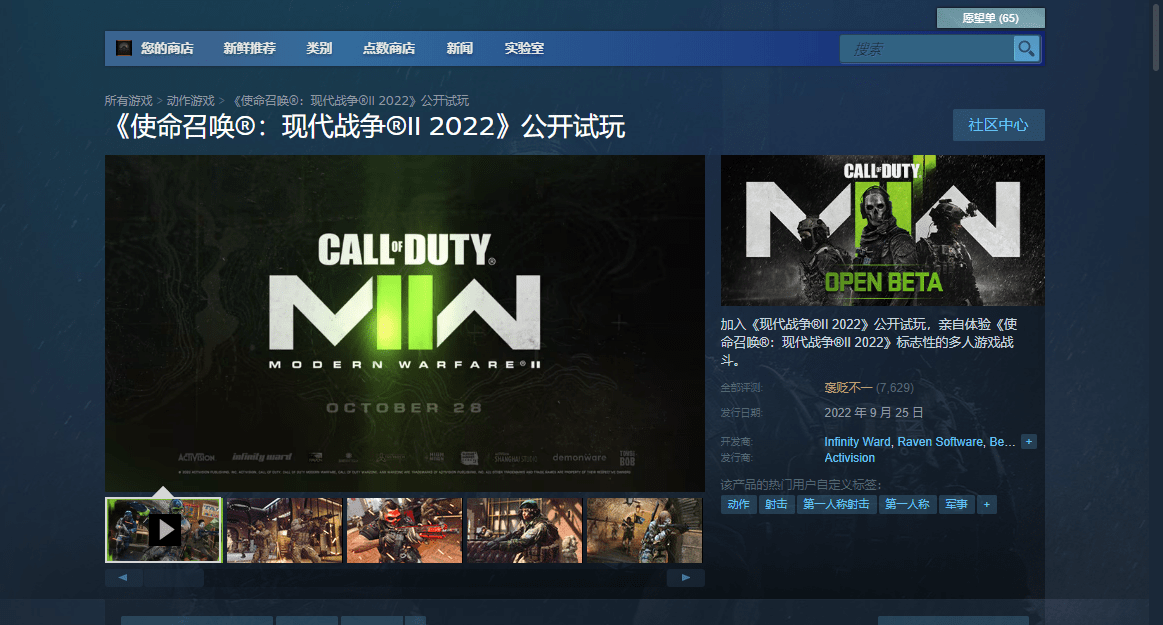The height and width of the screenshot is (625, 1163).
Task: Click the Infinity Ward developer link
Action: [857, 442]
